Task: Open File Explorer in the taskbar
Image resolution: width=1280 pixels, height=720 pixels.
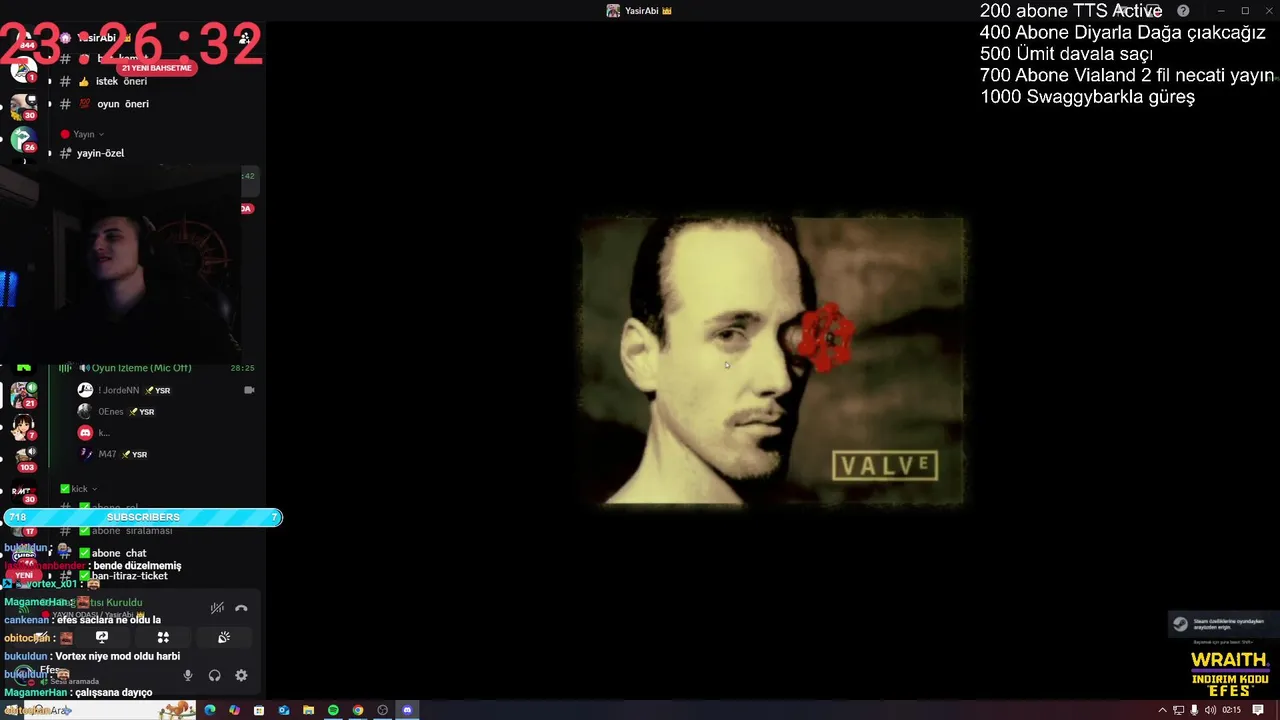Action: pyautogui.click(x=309, y=710)
